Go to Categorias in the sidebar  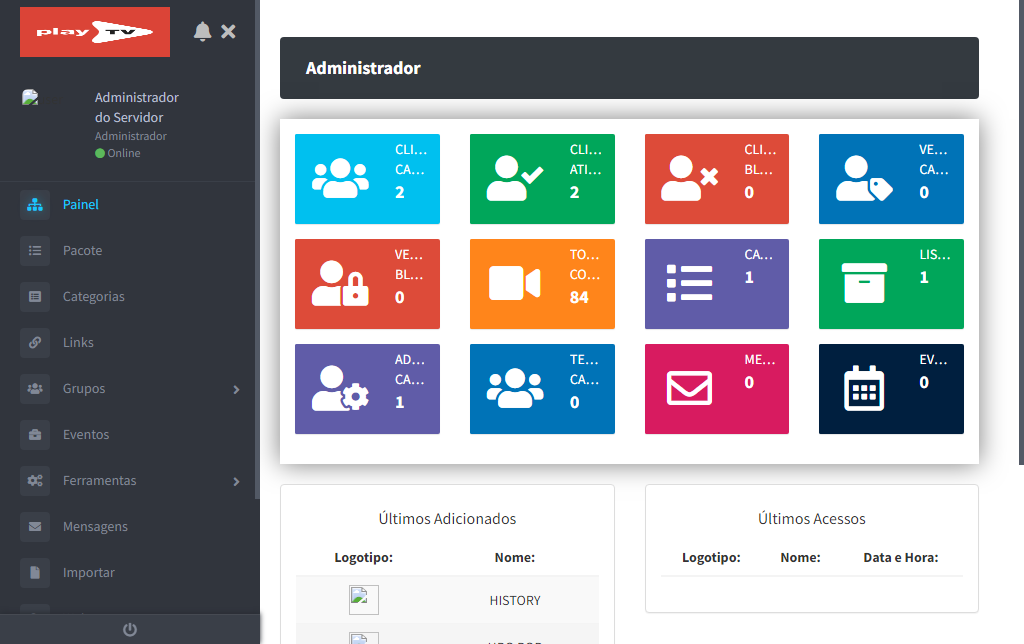tap(93, 296)
